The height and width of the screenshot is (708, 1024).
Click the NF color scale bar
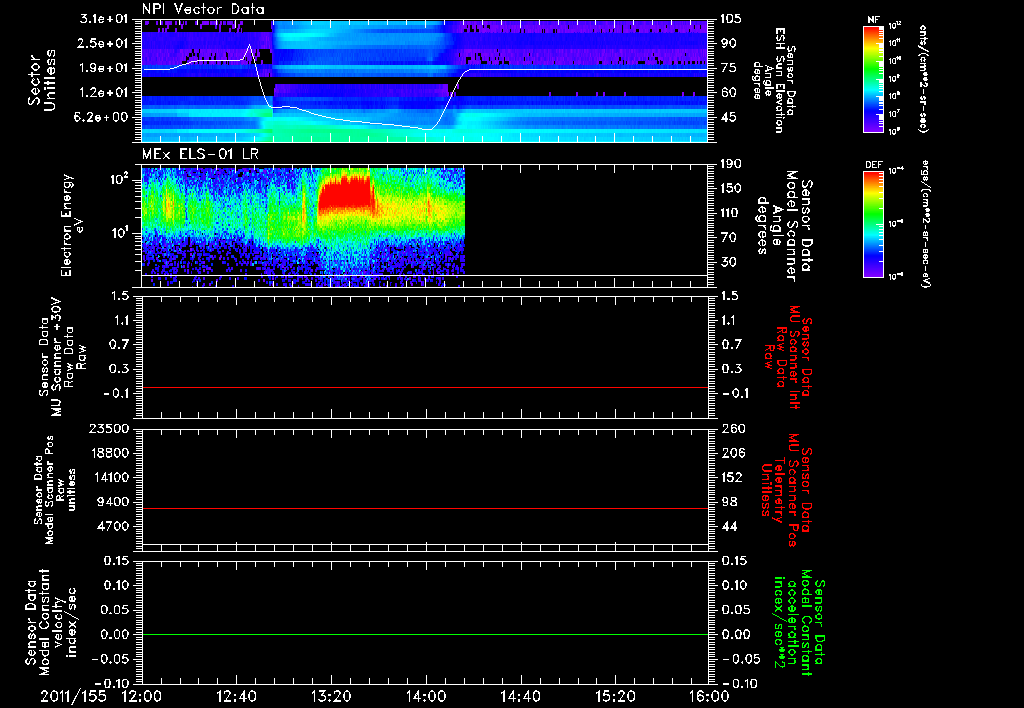(874, 78)
